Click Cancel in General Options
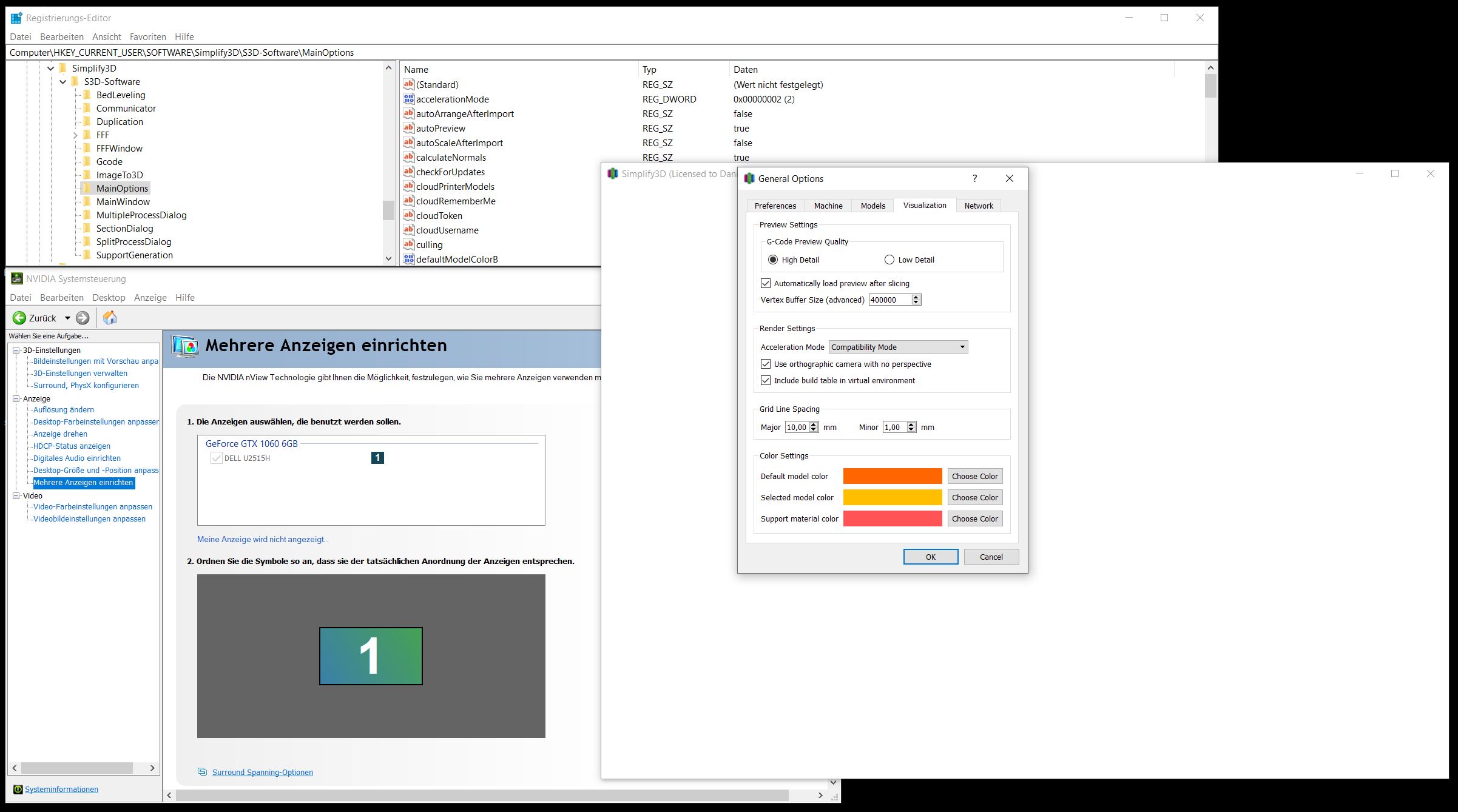This screenshot has width=1458, height=812. point(991,557)
